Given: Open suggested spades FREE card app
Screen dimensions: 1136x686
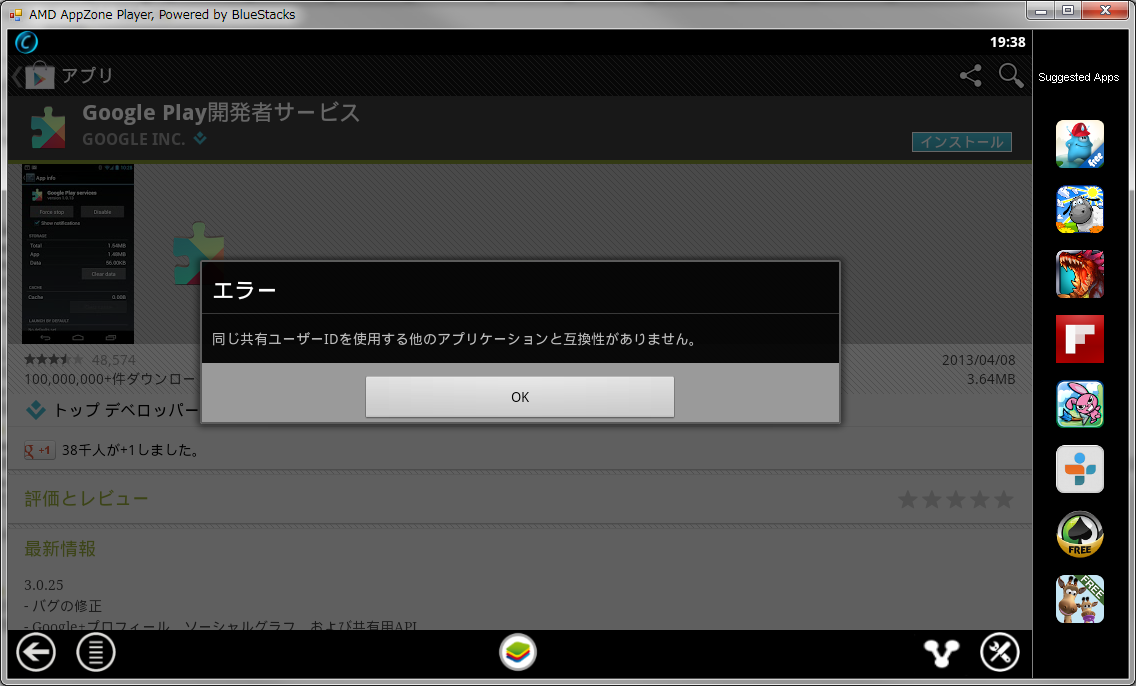Looking at the screenshot, I should coord(1079,534).
